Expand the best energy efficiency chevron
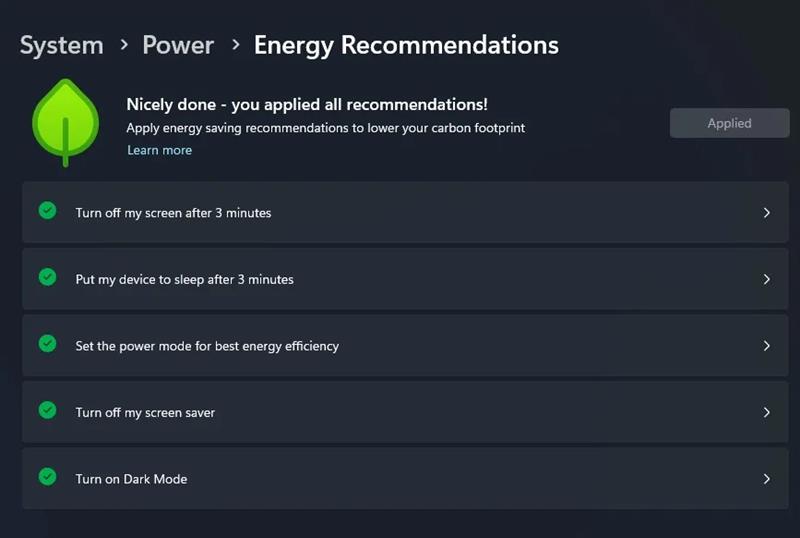 [x=767, y=346]
